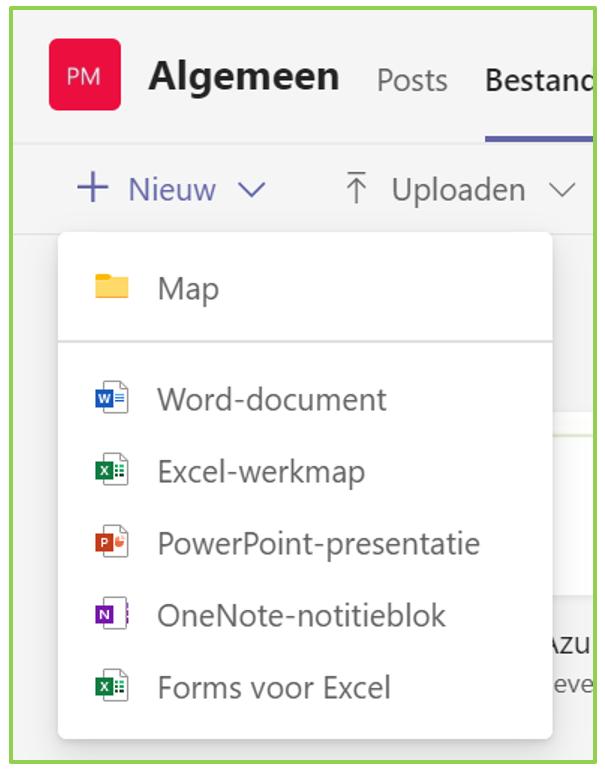Viewport: 605px width, 773px height.
Task: Click the Uploaden button label
Action: click(x=459, y=190)
